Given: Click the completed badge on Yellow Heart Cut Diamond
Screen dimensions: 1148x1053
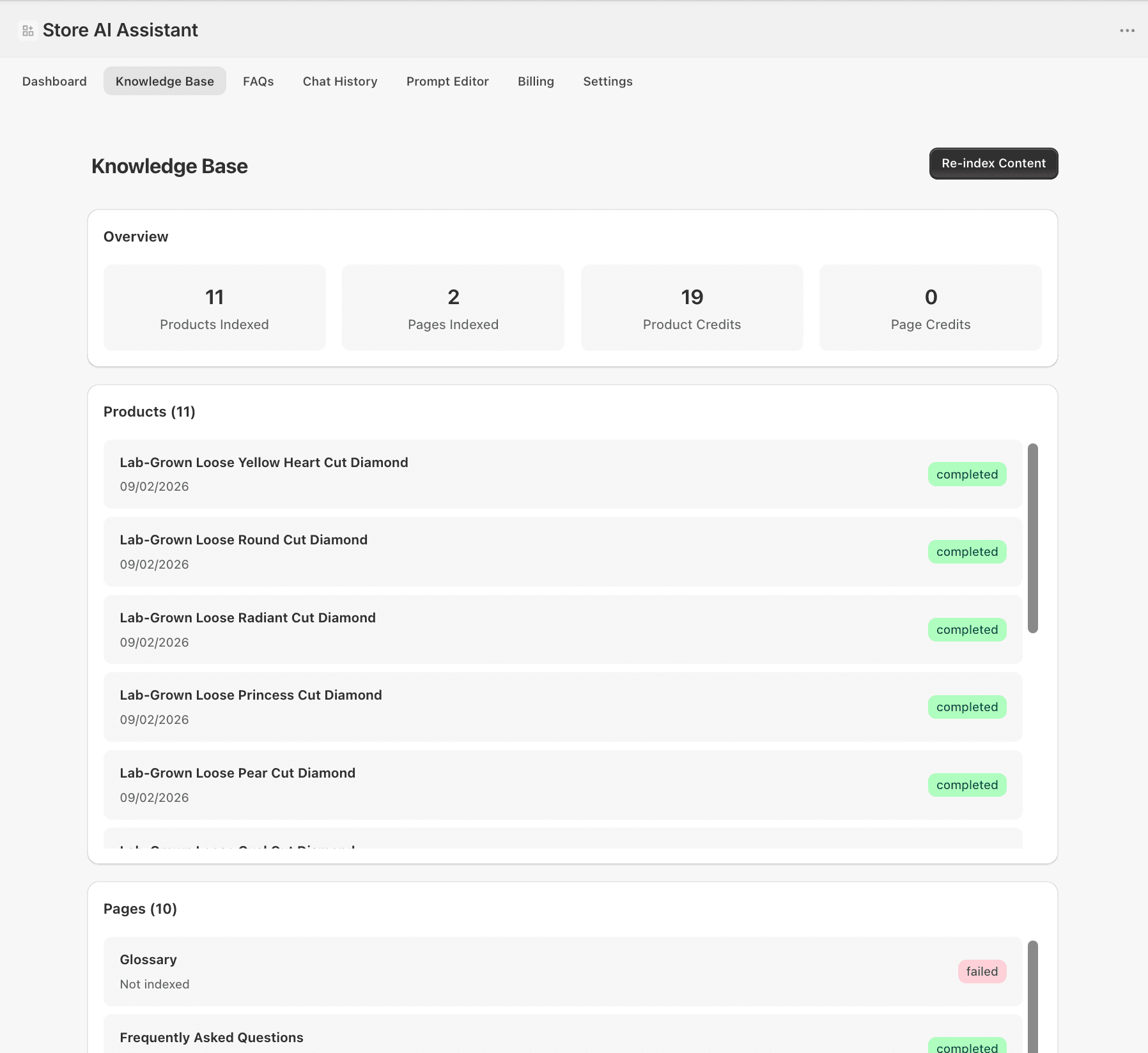Looking at the screenshot, I should click(x=966, y=474).
